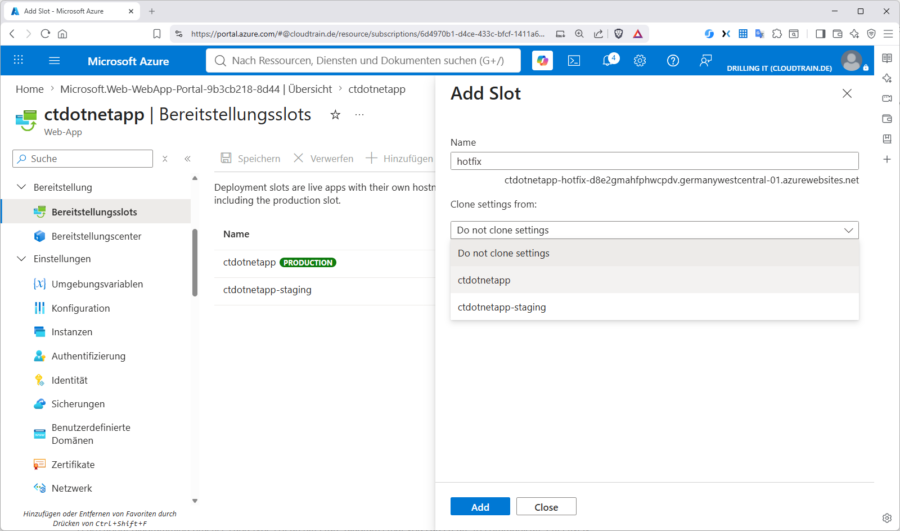Open Clone settings from dropdown

654,230
